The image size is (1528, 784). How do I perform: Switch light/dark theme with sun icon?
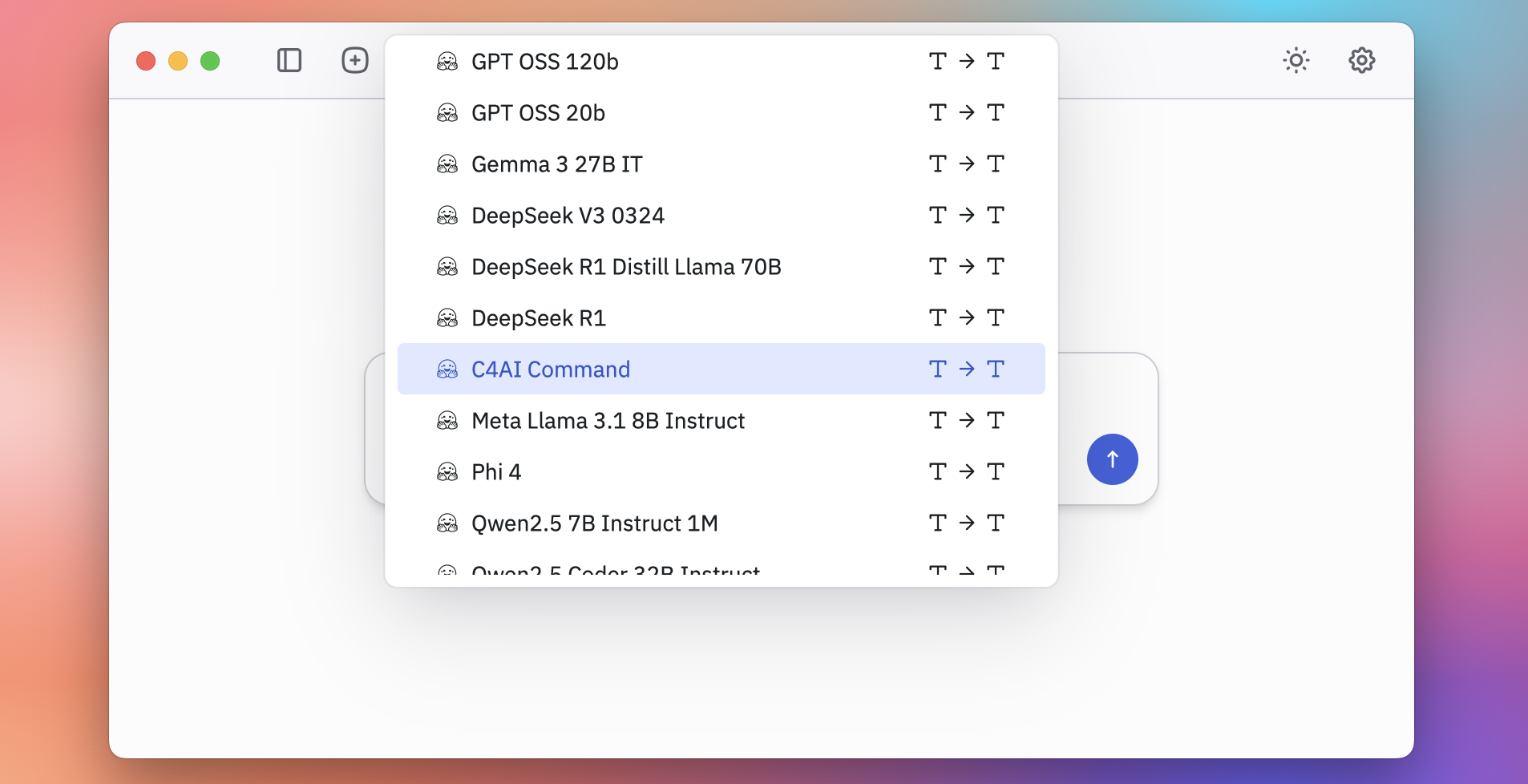pyautogui.click(x=1296, y=61)
